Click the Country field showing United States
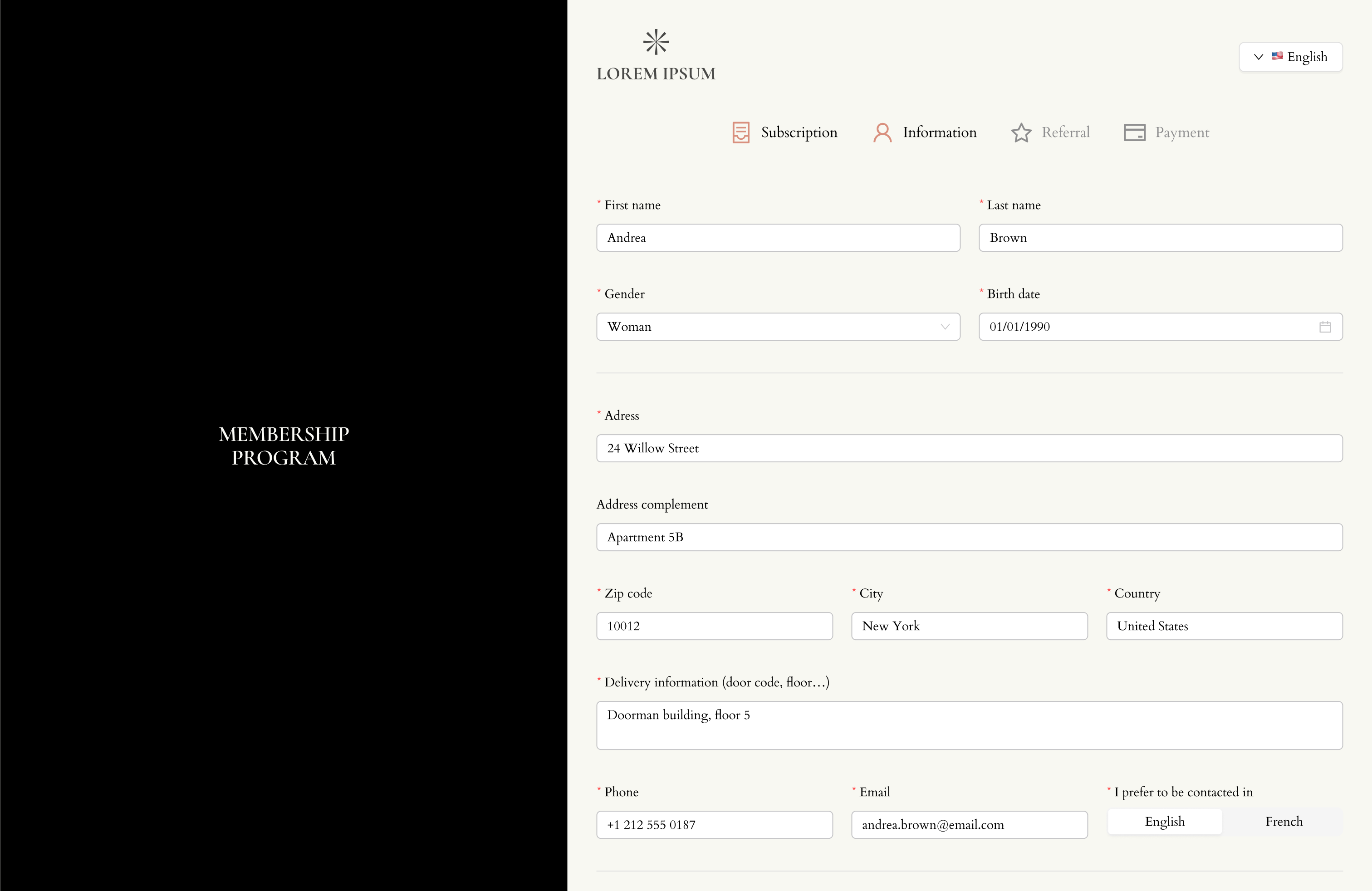This screenshot has width=1372, height=891. click(1224, 626)
